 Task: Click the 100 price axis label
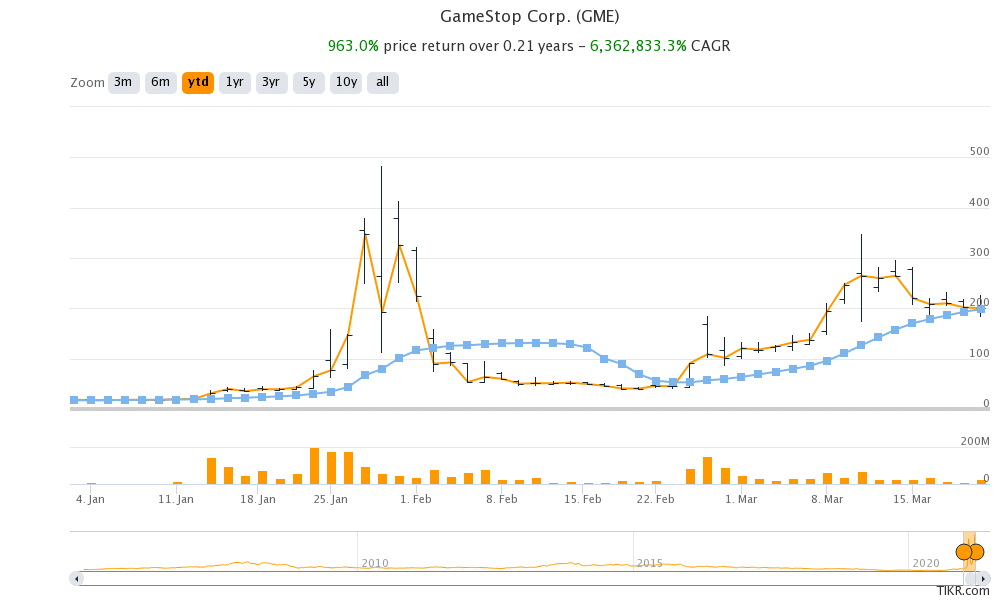[980, 353]
